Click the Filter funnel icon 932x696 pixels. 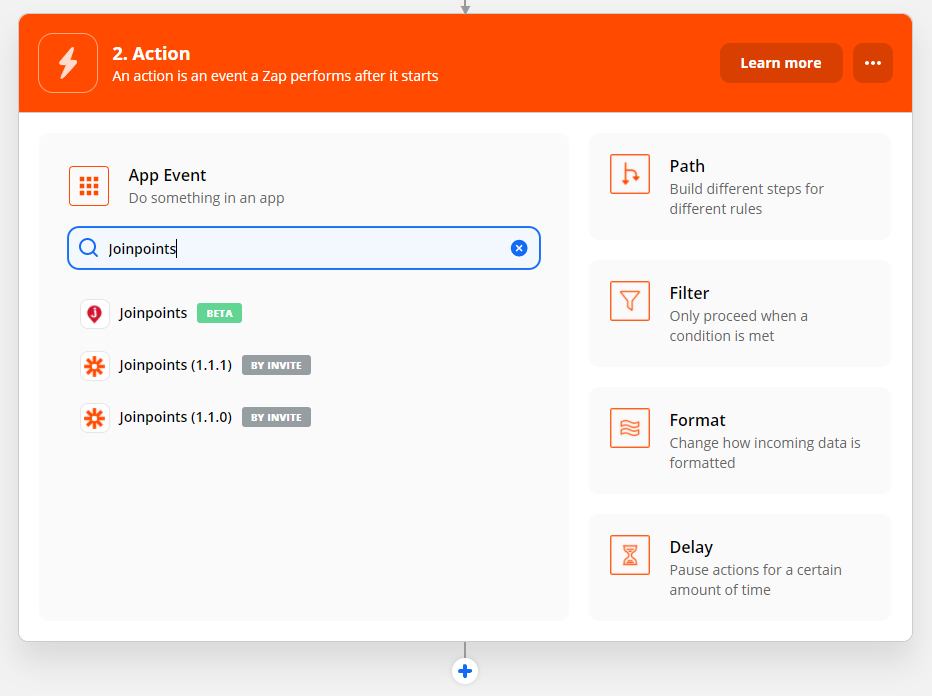(x=629, y=301)
